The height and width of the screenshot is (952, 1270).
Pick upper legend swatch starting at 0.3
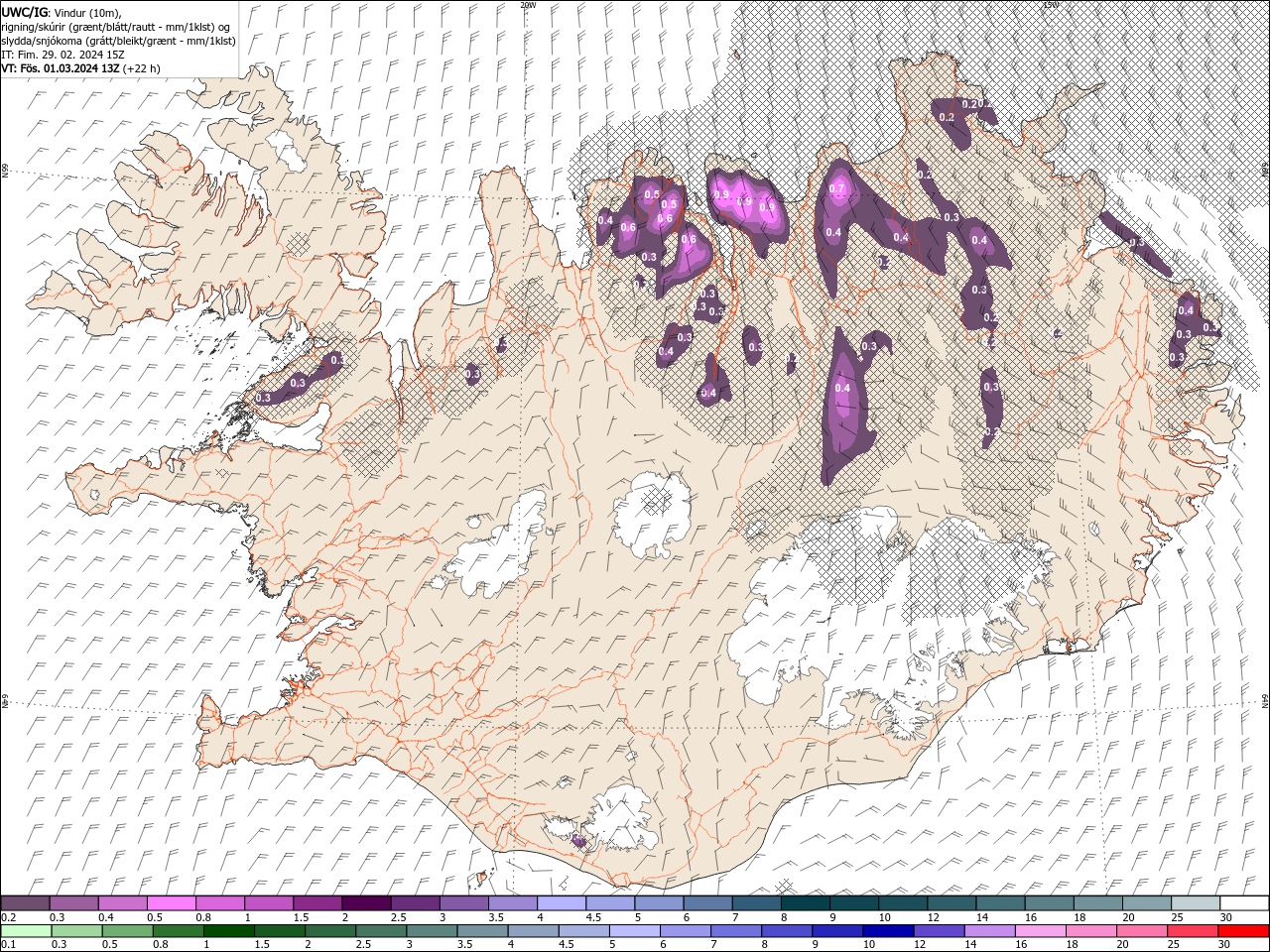click(x=74, y=903)
